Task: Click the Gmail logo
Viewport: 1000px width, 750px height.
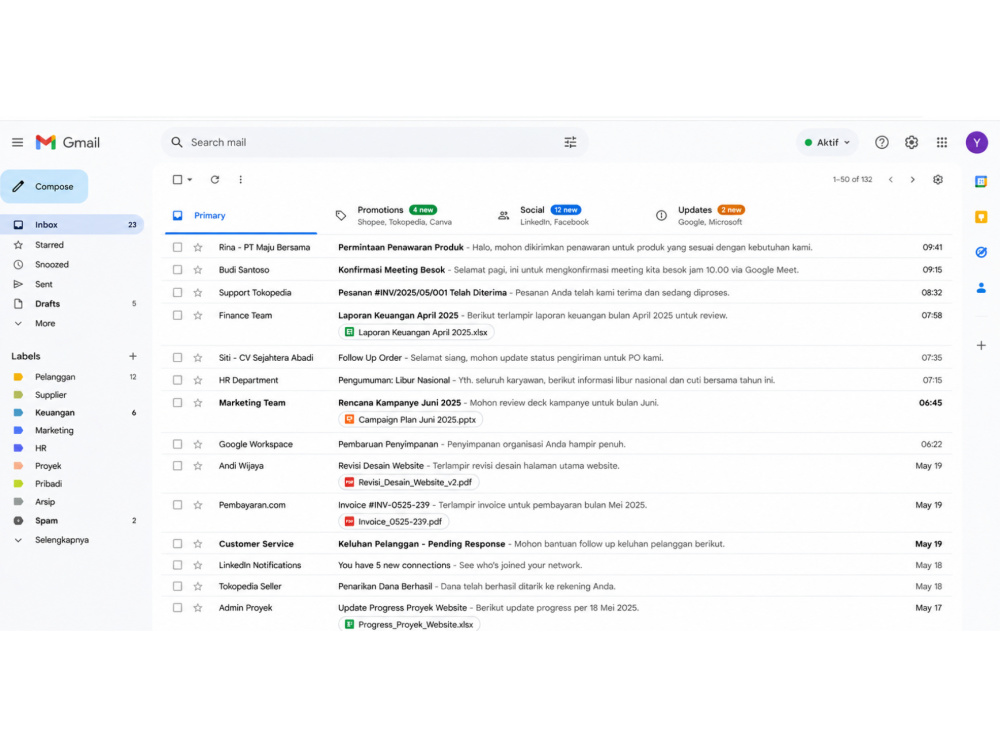Action: (68, 142)
